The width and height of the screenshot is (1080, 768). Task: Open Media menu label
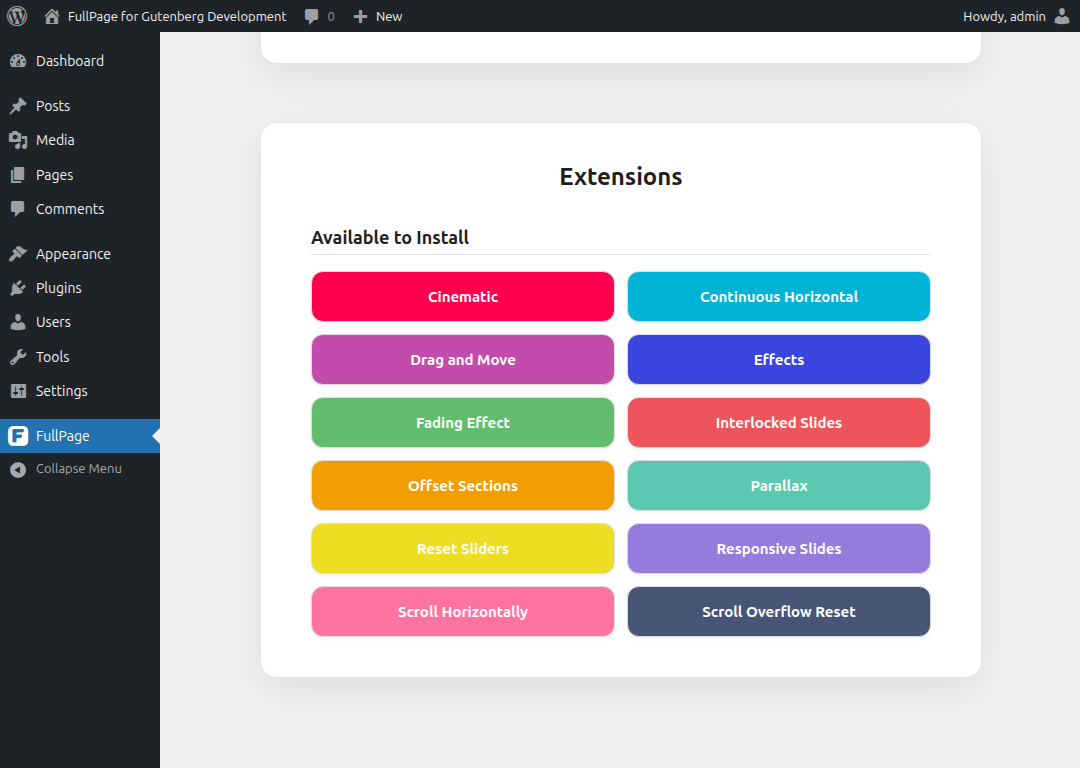point(55,140)
